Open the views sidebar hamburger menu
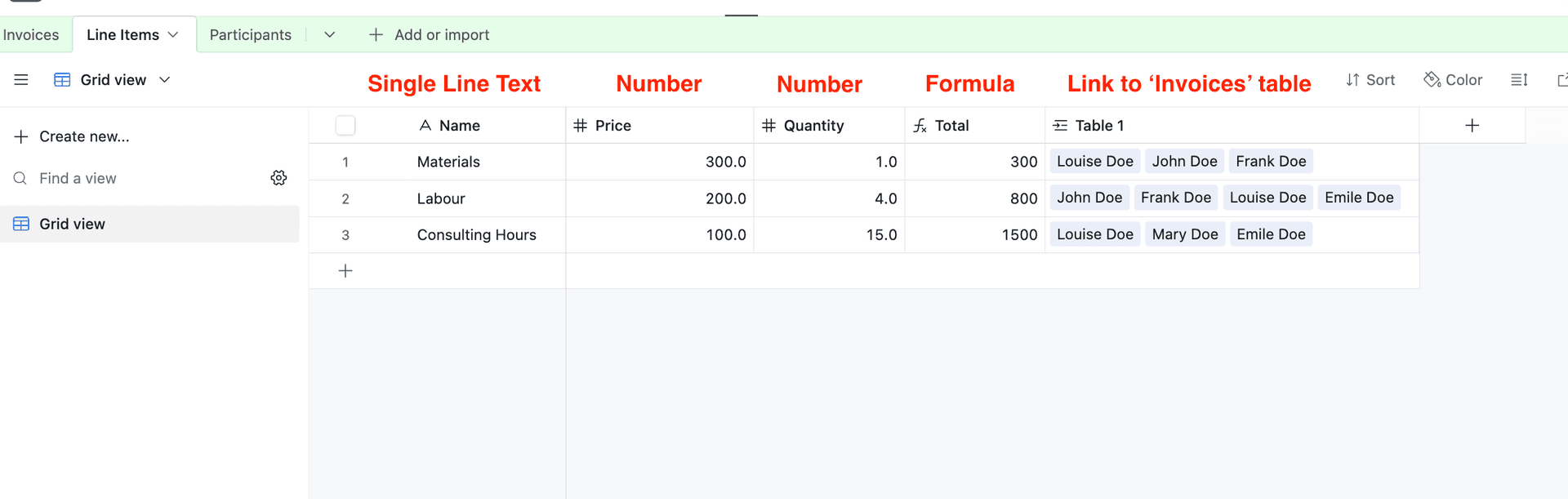The width and height of the screenshot is (1568, 499). 20,79
